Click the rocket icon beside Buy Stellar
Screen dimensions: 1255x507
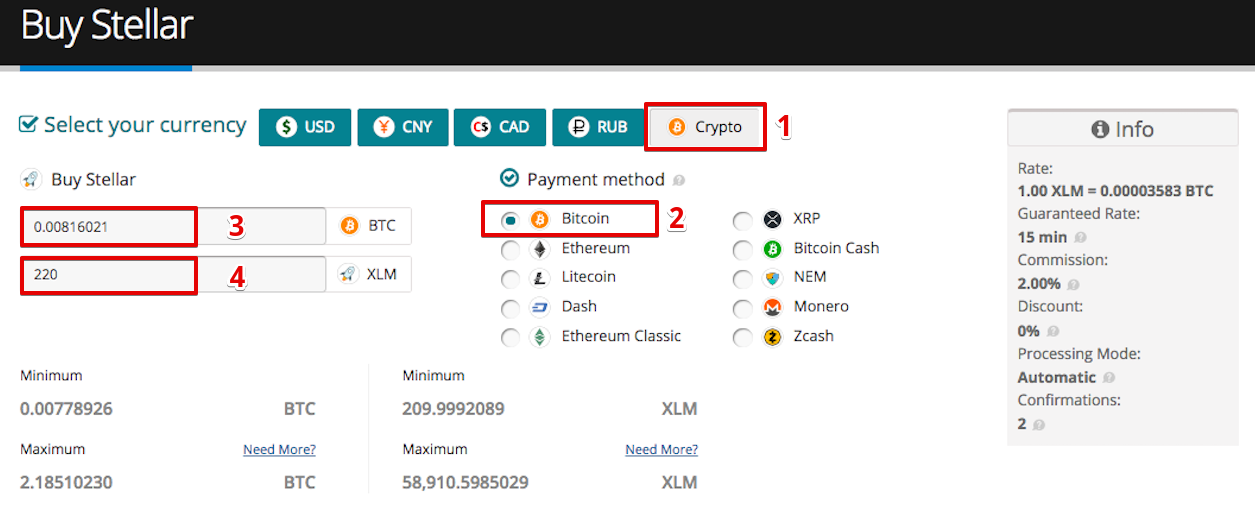pos(31,180)
